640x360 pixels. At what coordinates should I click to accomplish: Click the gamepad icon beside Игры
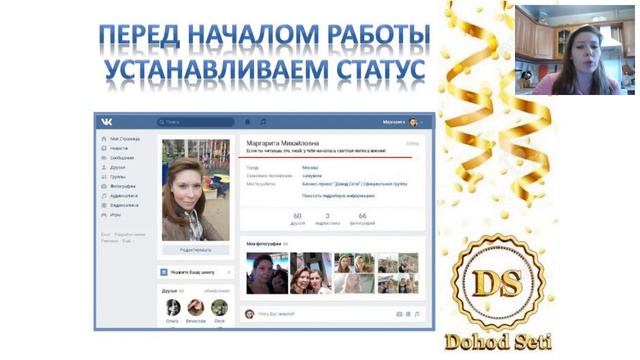click(104, 215)
